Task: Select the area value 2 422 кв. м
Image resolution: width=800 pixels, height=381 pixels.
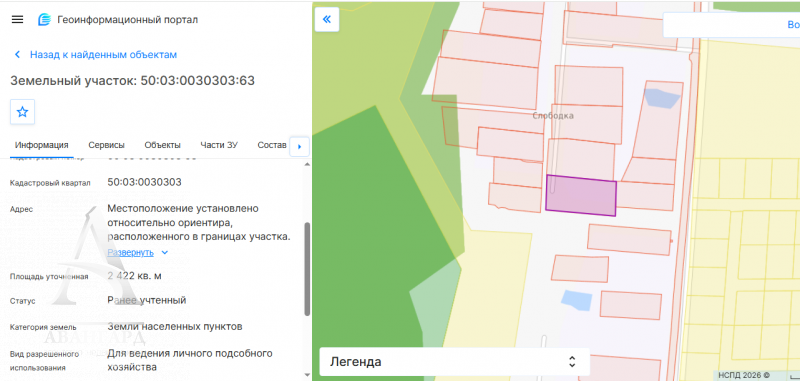Action: tap(135, 276)
